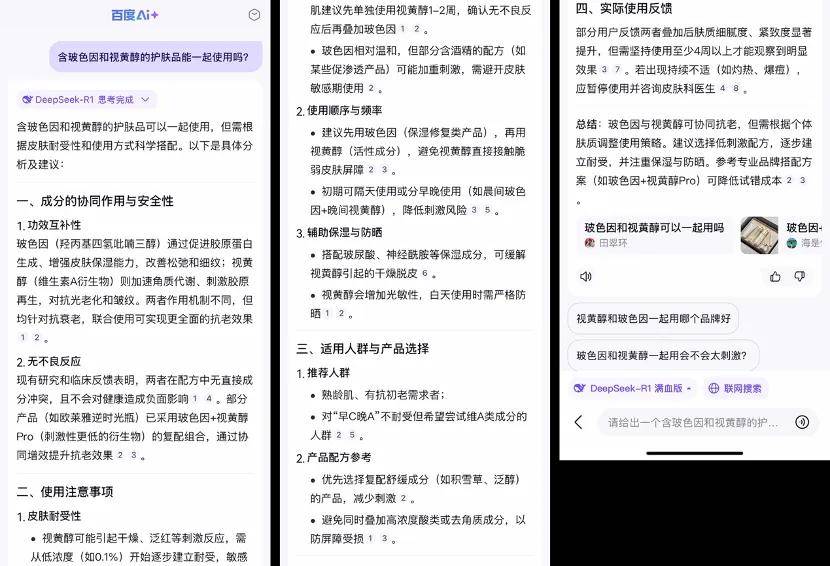Toggle 联网搜索 web search

(735, 388)
